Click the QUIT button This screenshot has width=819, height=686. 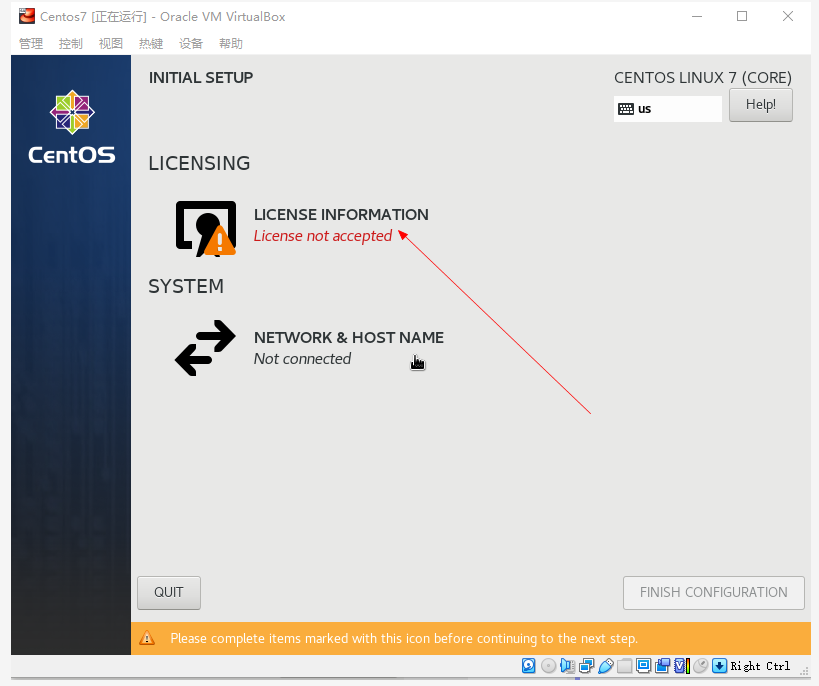coord(169,592)
